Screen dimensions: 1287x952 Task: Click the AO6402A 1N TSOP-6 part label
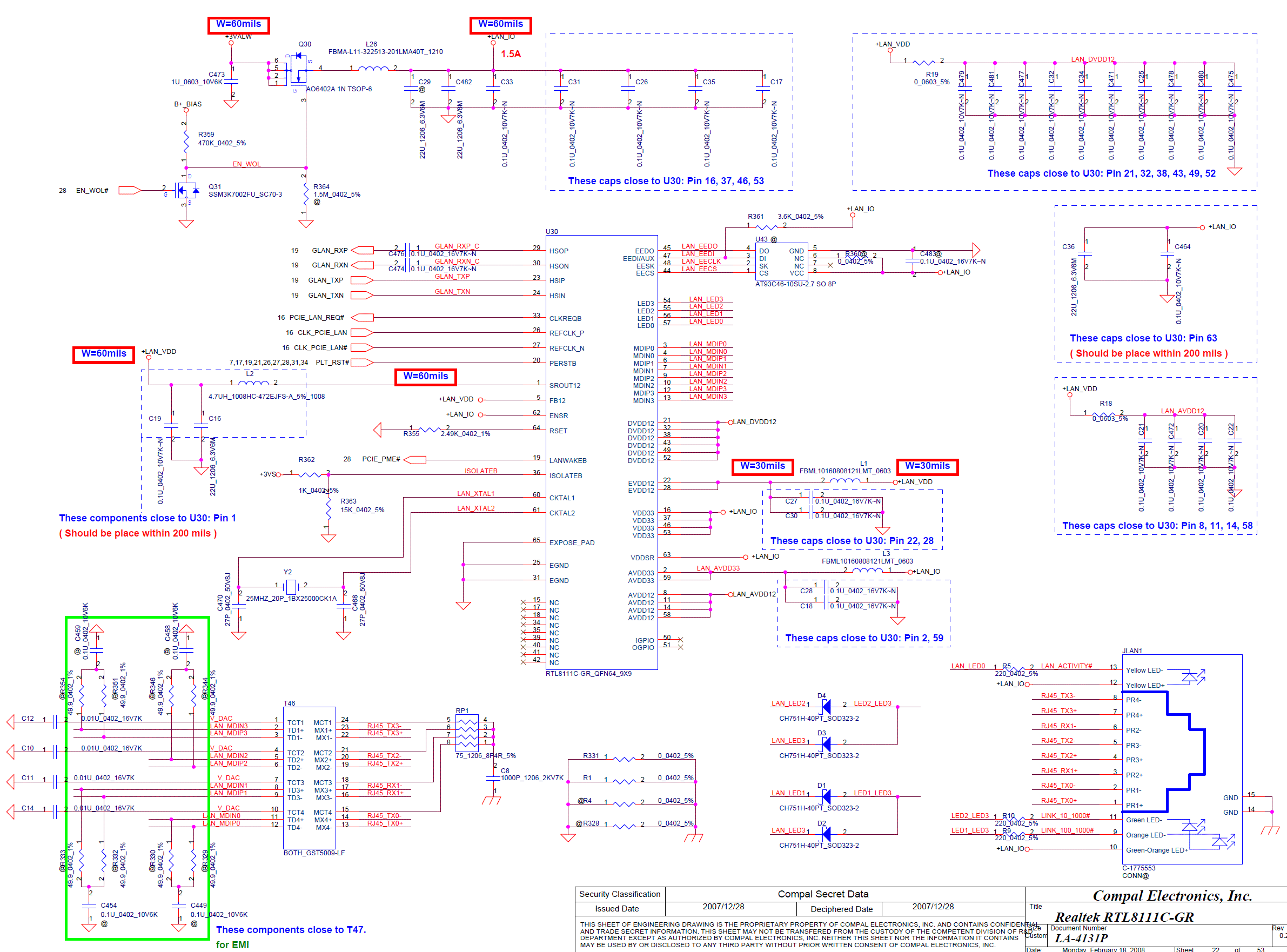[339, 89]
